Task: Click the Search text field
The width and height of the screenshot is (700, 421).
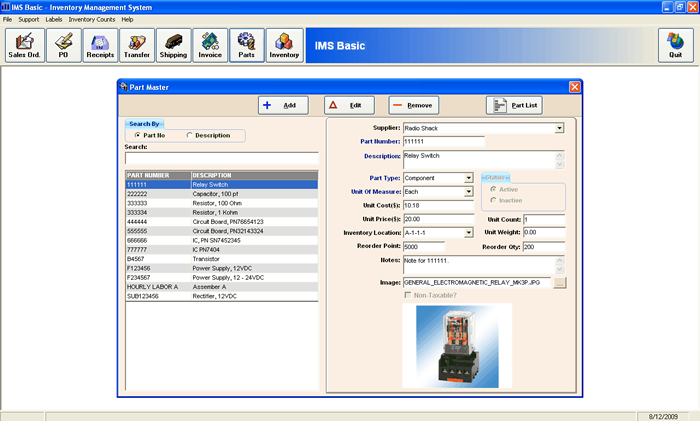Action: 221,158
